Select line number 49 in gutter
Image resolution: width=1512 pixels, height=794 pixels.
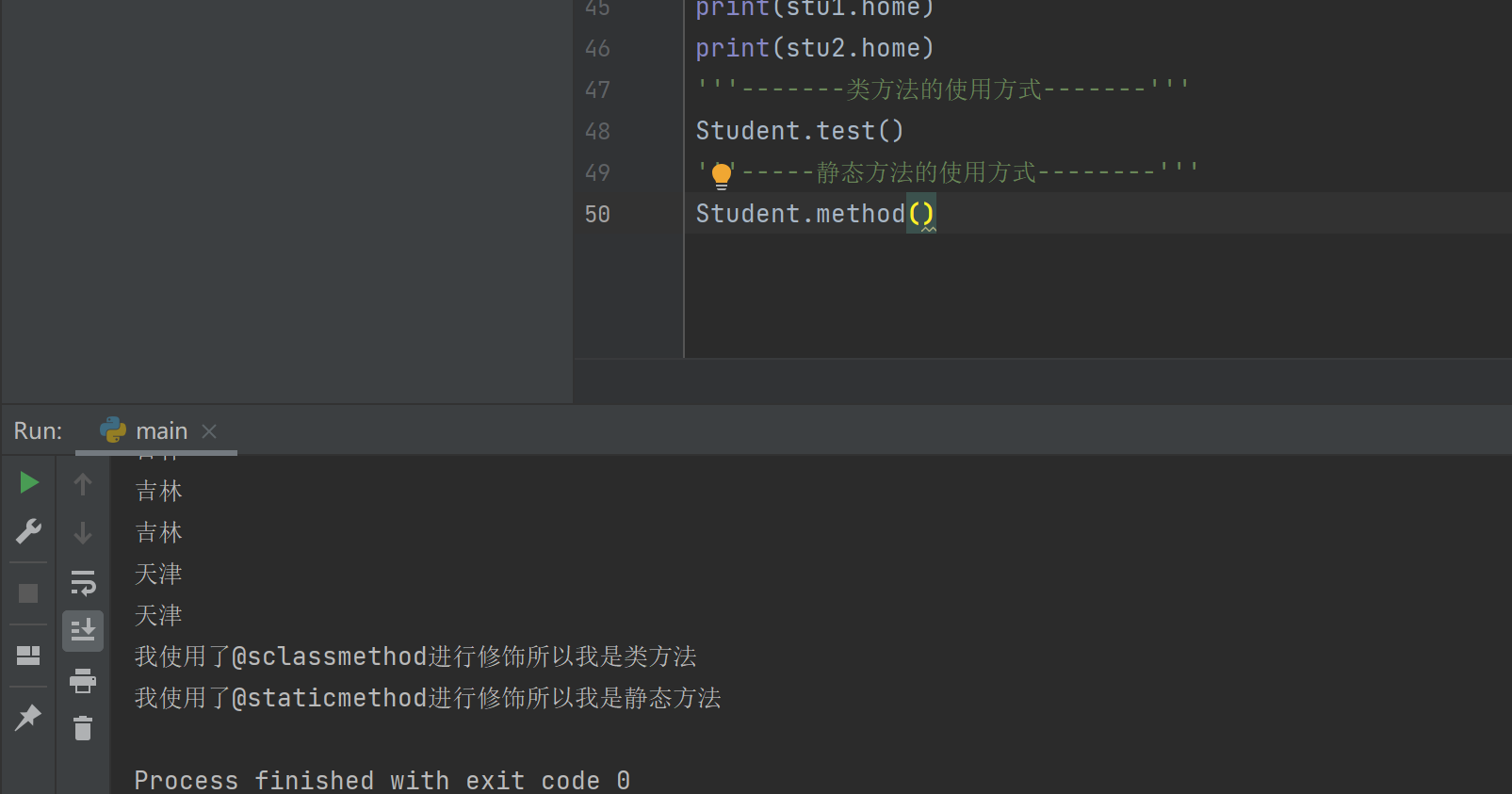[x=597, y=172]
